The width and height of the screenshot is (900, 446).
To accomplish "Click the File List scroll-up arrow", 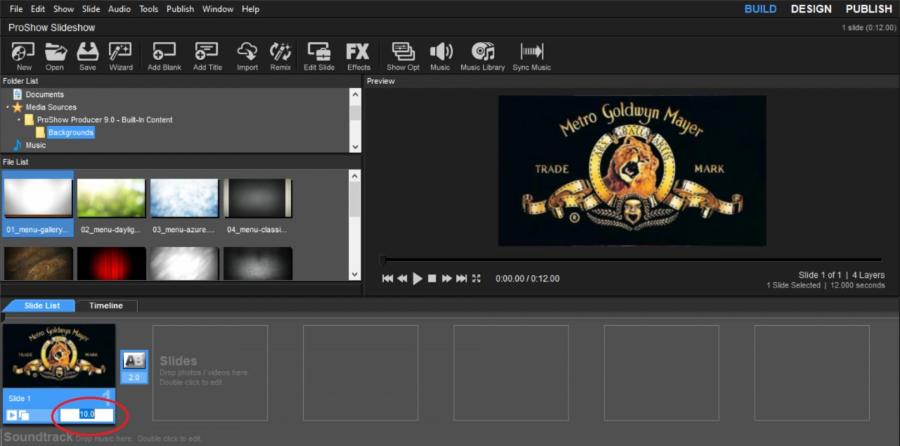I will (x=355, y=177).
